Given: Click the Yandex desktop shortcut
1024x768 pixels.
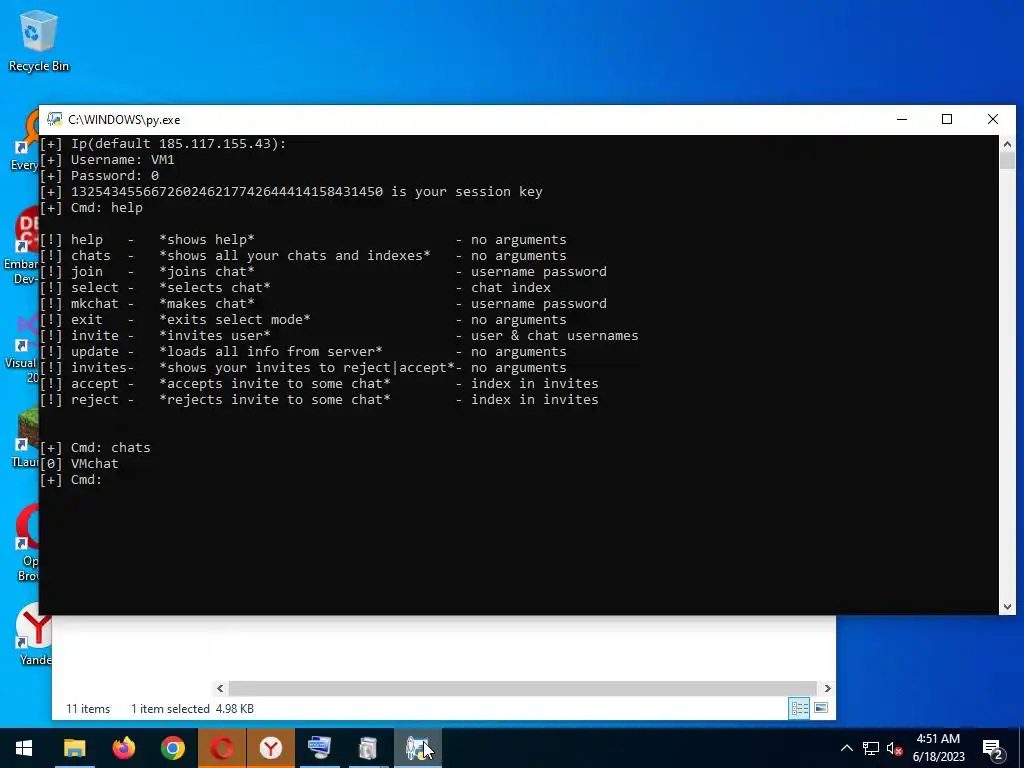Looking at the screenshot, I should 31,633.
